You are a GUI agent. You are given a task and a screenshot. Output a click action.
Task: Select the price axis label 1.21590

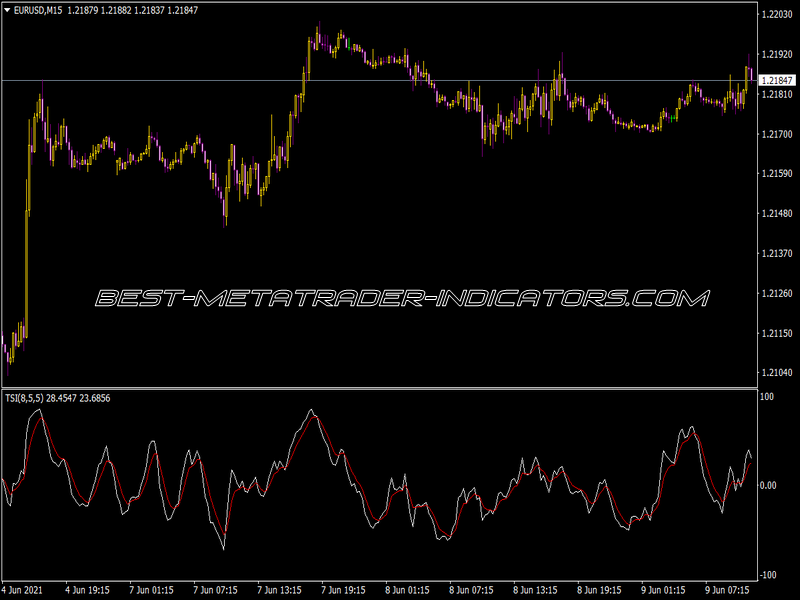(x=777, y=173)
